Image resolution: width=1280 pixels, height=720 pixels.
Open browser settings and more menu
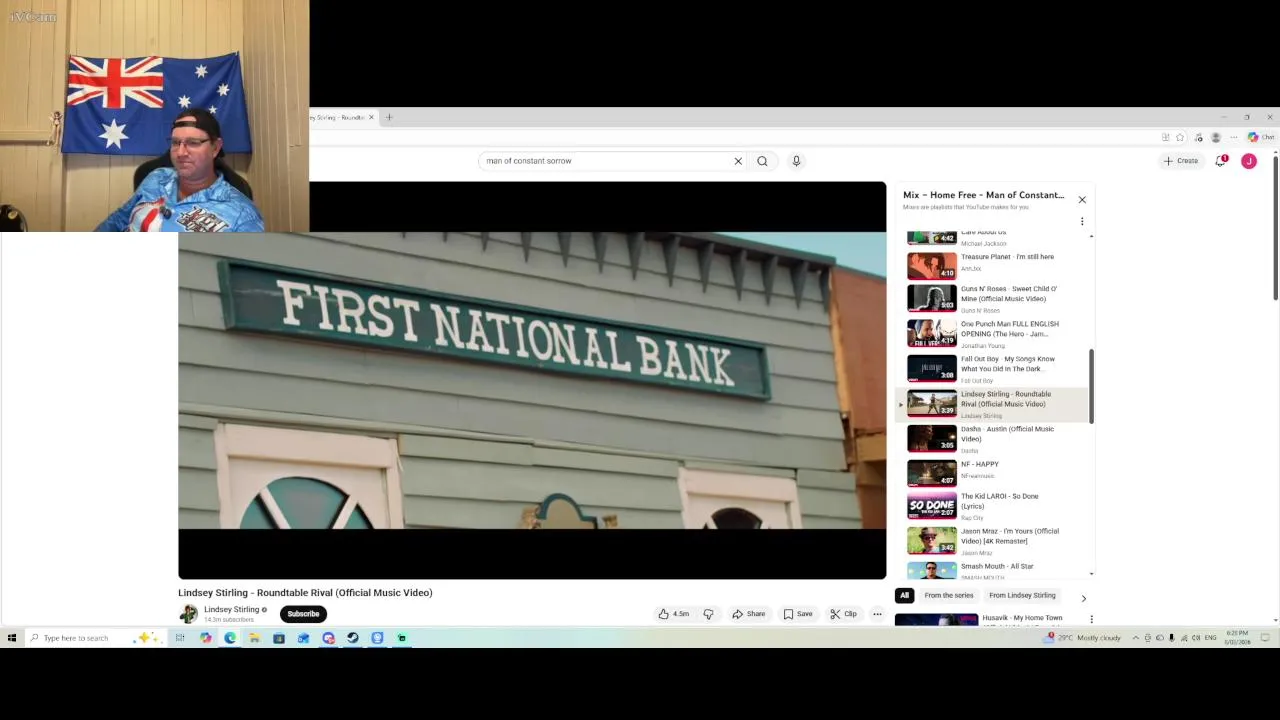point(1234,137)
